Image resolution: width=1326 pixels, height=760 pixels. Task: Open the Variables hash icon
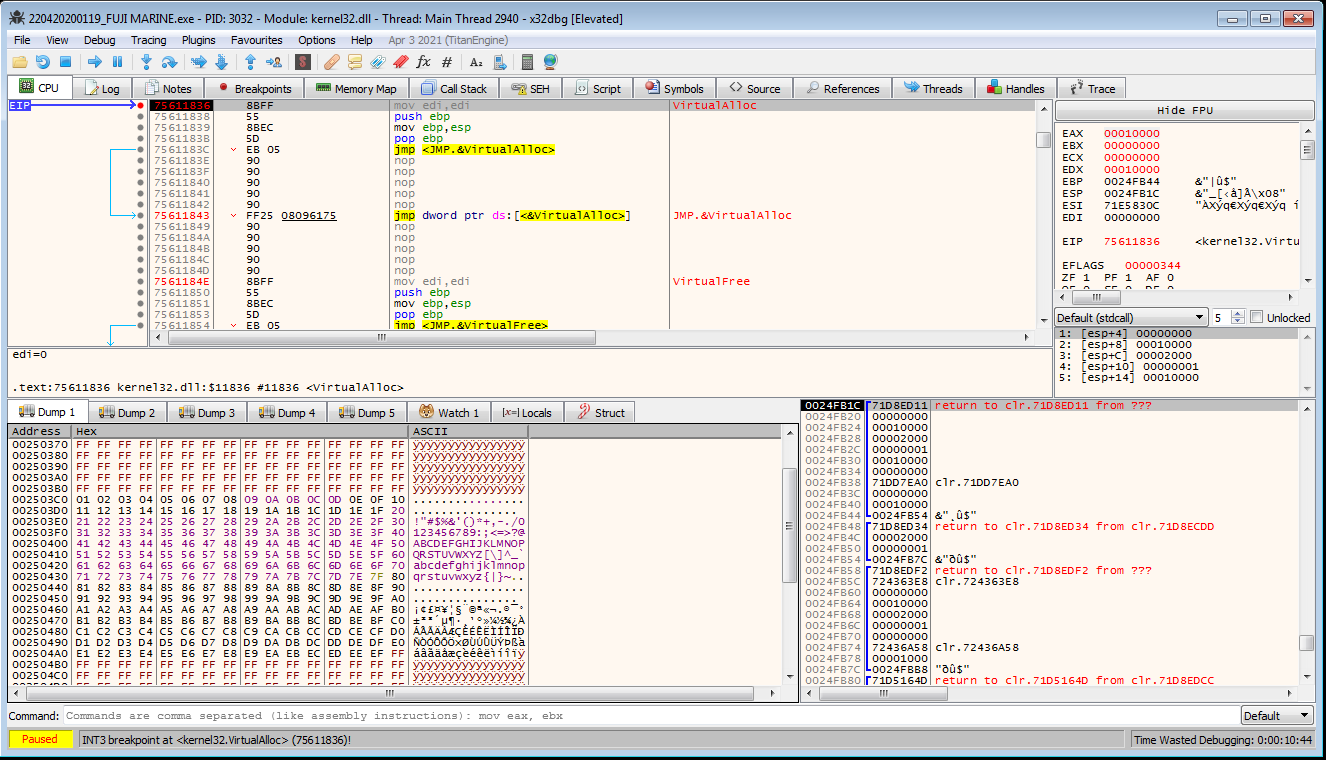(447, 62)
